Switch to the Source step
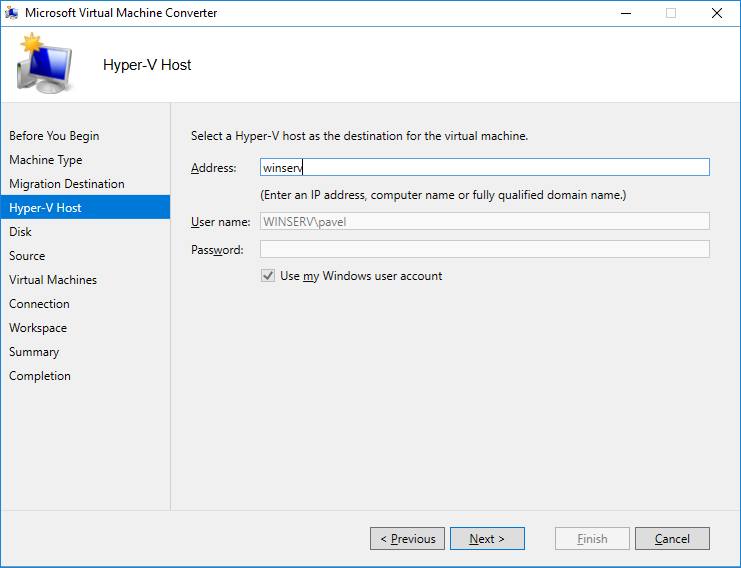The height and width of the screenshot is (568, 741). point(27,256)
